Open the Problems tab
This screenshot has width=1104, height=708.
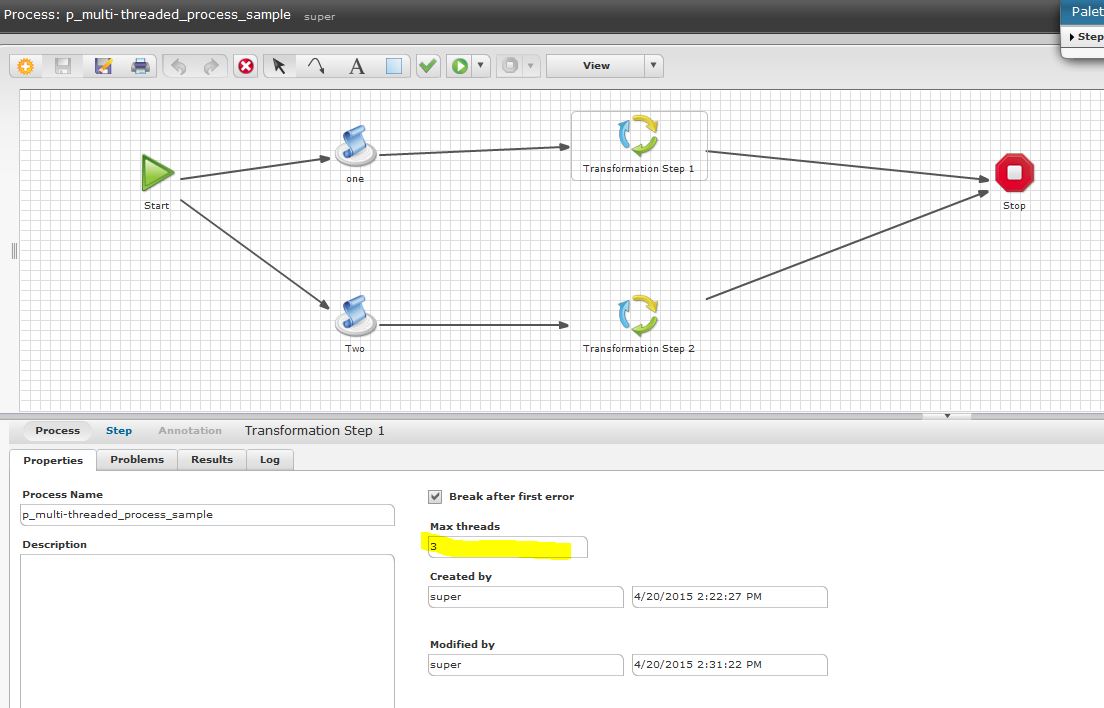pyautogui.click(x=137, y=460)
